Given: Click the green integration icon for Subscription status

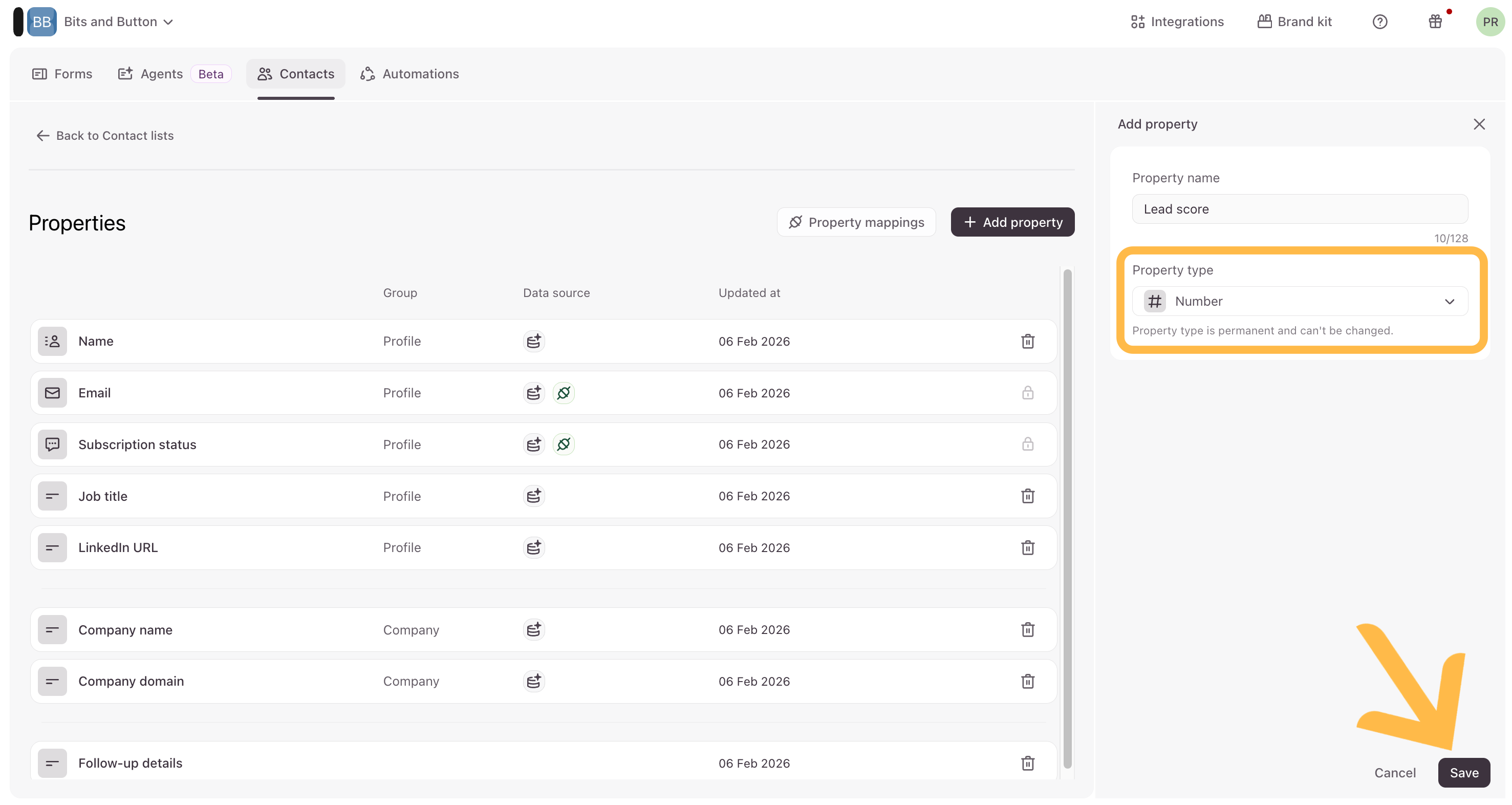Looking at the screenshot, I should [x=564, y=444].
